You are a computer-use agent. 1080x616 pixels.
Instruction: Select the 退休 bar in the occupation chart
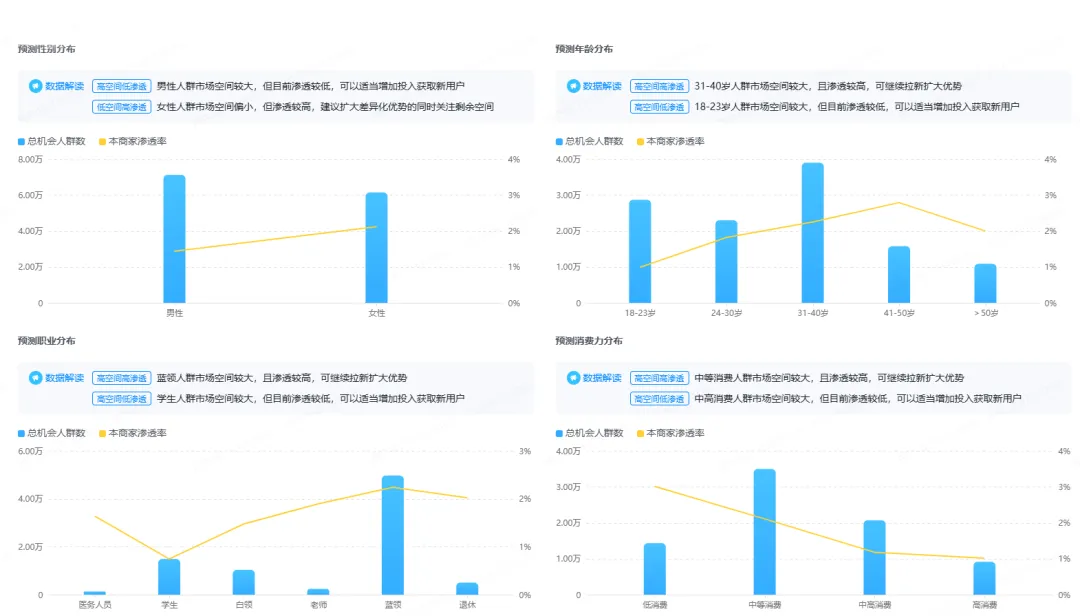[x=467, y=588]
